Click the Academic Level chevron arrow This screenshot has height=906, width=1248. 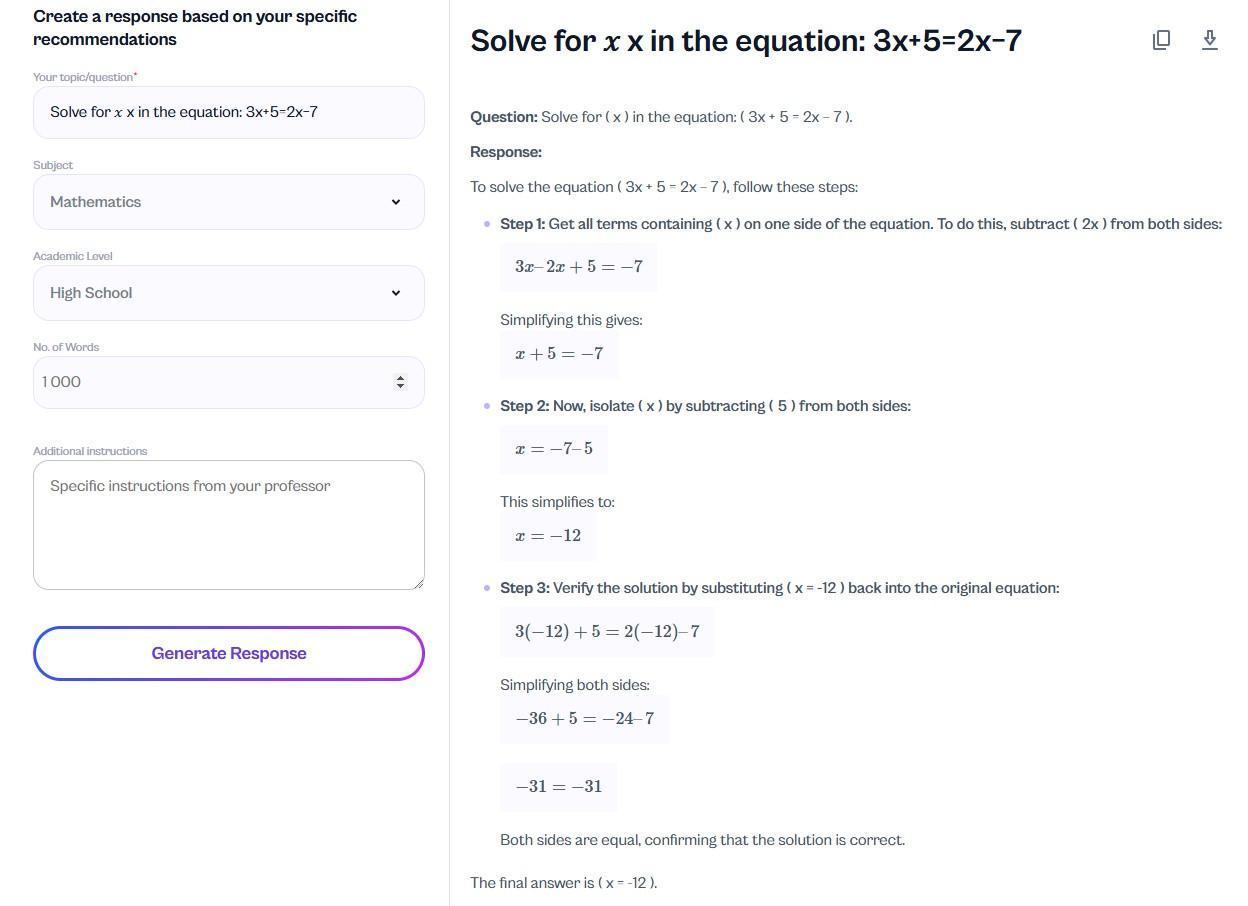[x=396, y=293]
